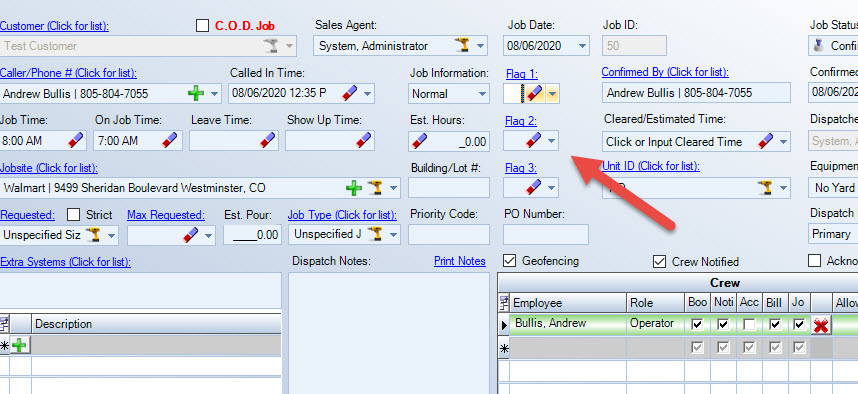This screenshot has height=394, width=858.
Task: Uncheck the Crew Notified checkbox
Action: click(659, 262)
